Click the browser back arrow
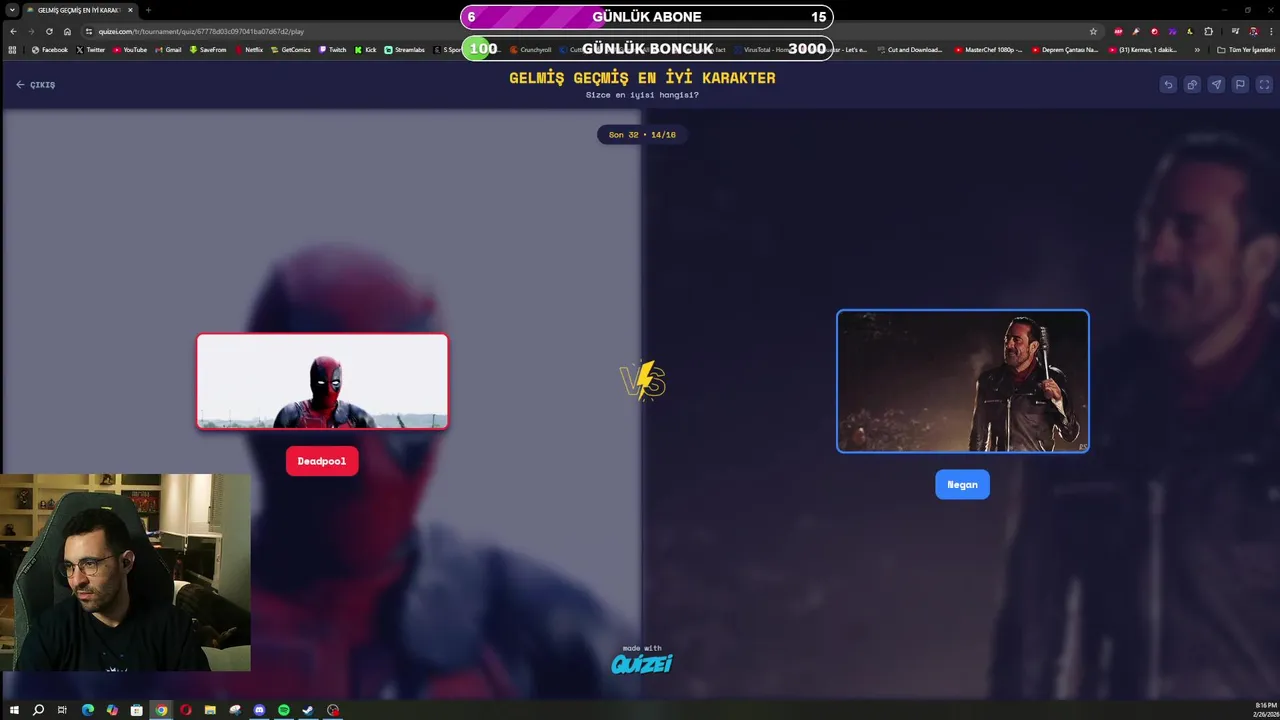This screenshot has height=720, width=1280. coord(13,31)
